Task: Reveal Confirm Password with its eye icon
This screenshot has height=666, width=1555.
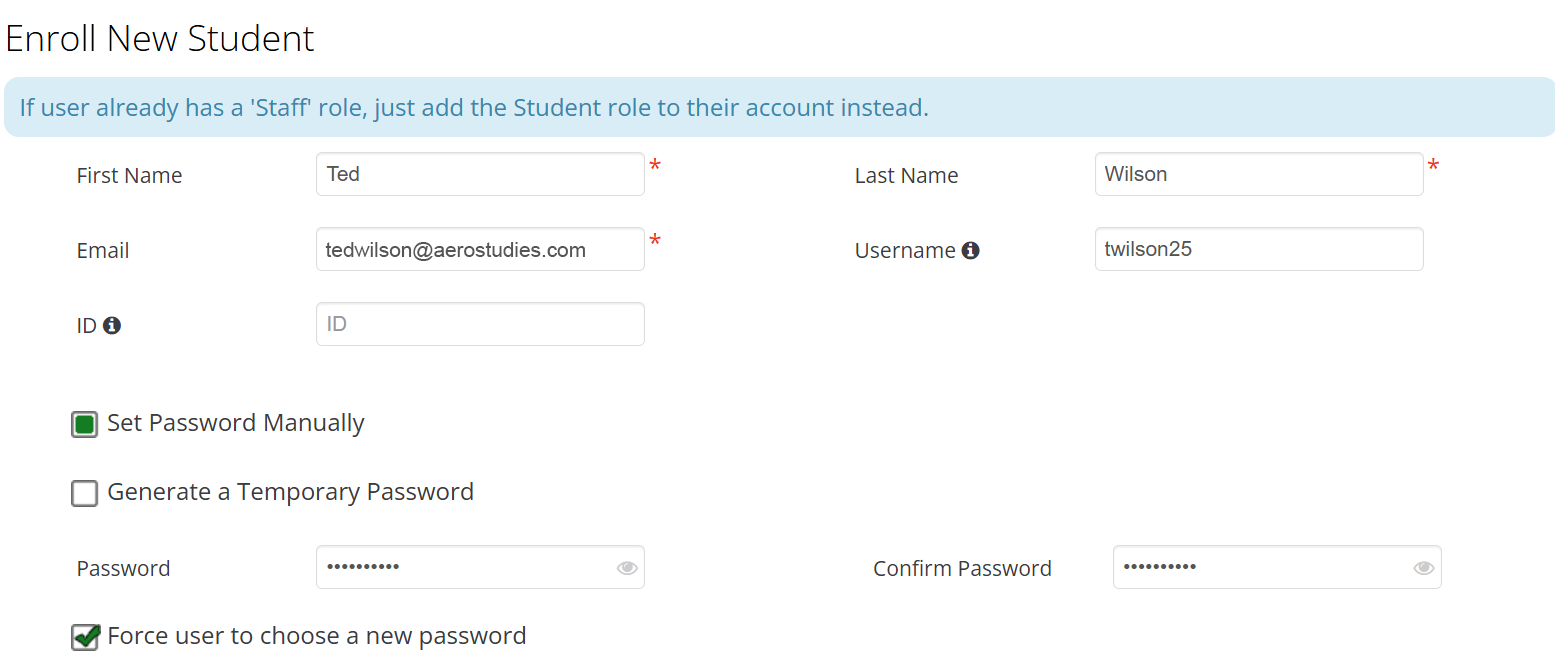Action: click(1423, 568)
